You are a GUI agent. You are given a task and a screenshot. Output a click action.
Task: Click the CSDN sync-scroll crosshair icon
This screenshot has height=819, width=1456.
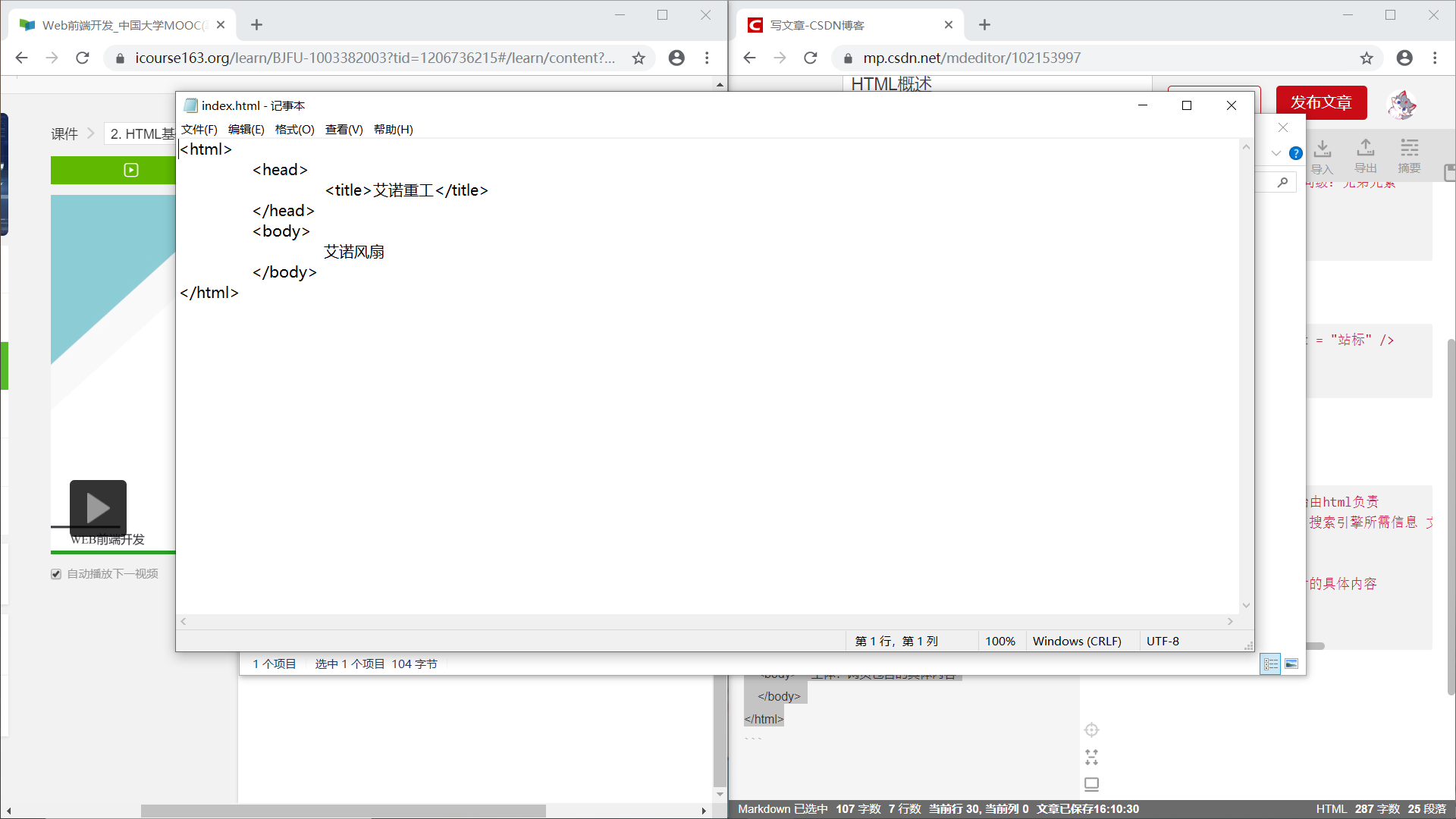click(1091, 730)
